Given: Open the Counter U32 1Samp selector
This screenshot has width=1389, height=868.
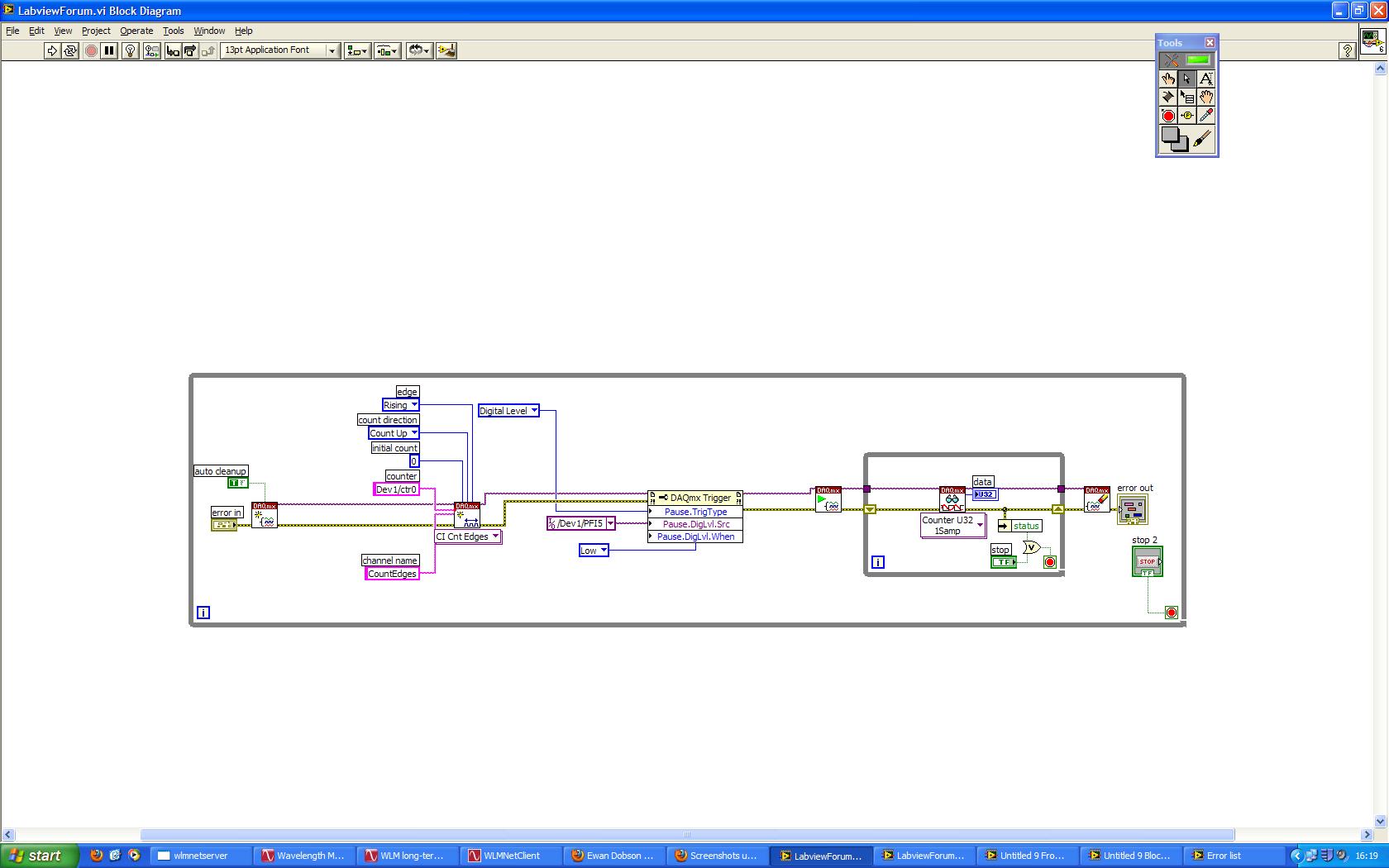Looking at the screenshot, I should coord(953,526).
